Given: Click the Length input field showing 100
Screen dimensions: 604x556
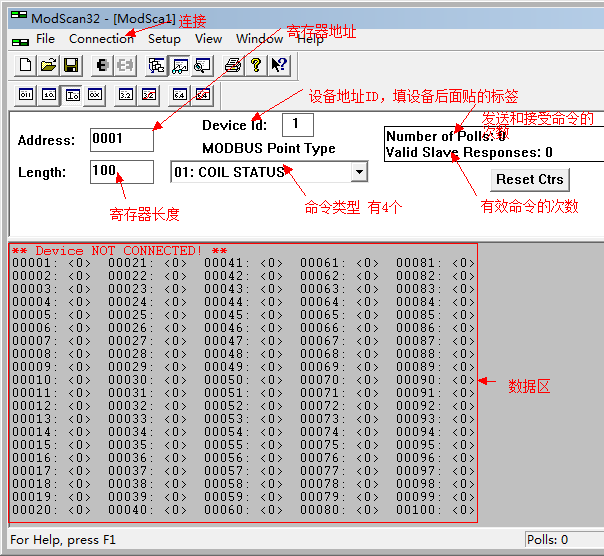Looking at the screenshot, I should (122, 172).
